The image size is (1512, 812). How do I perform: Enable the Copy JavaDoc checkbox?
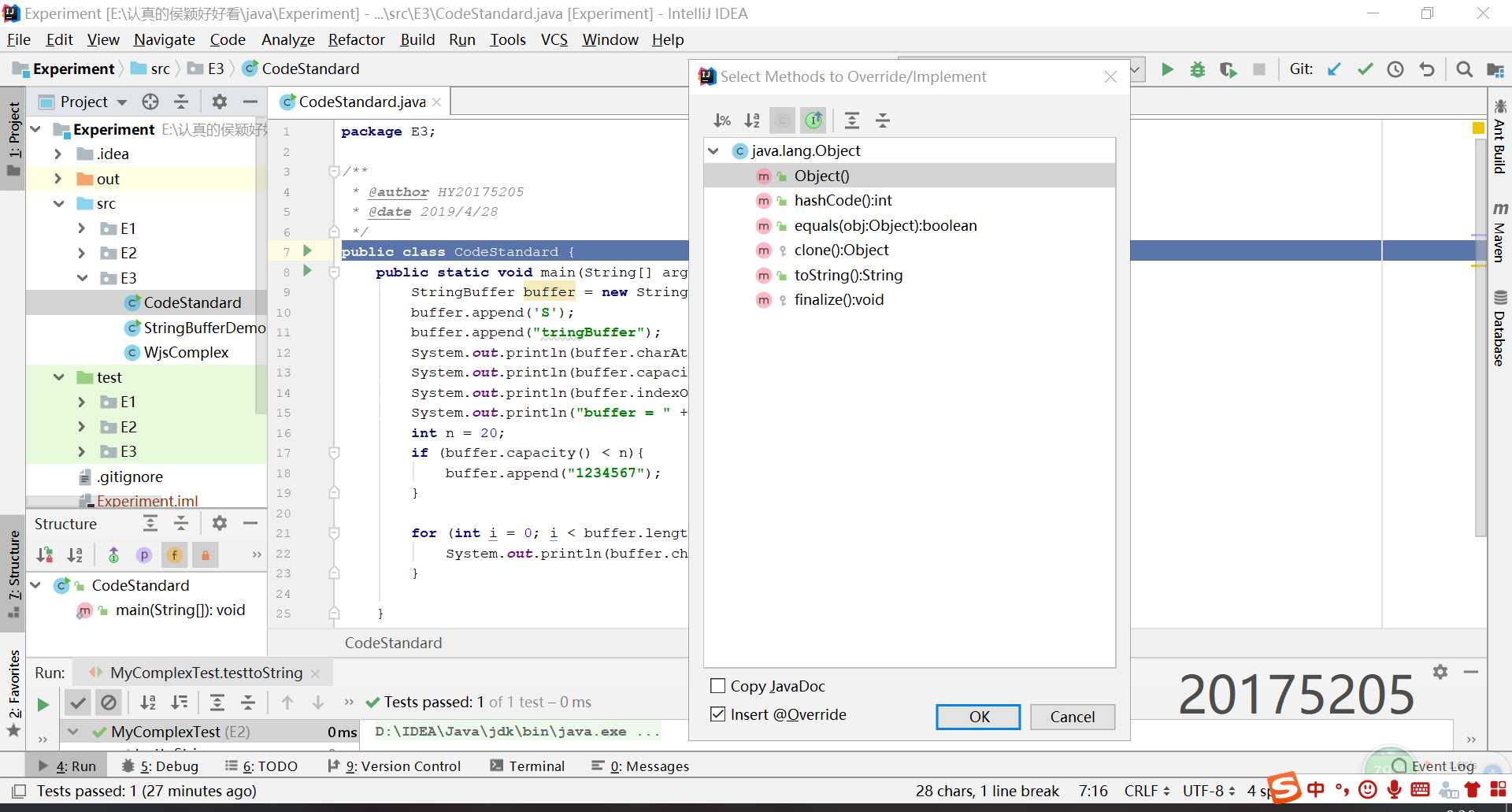tap(717, 686)
